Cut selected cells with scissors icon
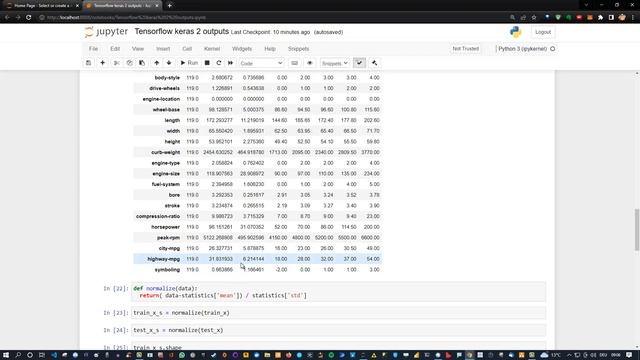The width and height of the screenshot is (640, 360). pyautogui.click(x=117, y=63)
